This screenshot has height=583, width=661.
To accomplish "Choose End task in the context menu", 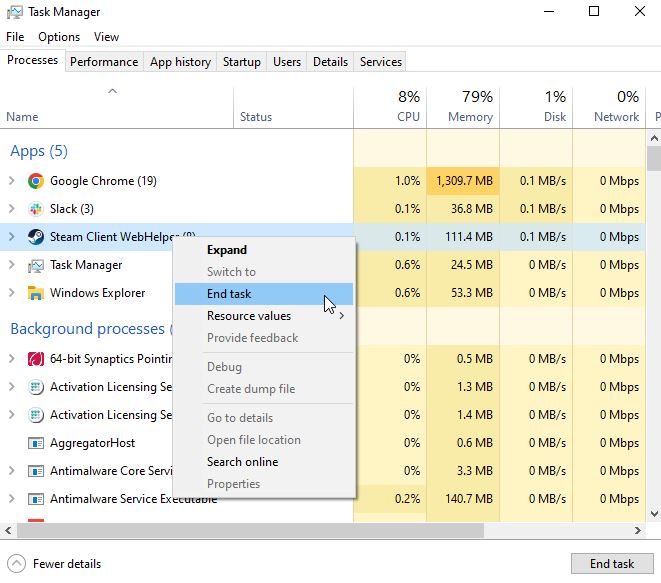I will pyautogui.click(x=229, y=294).
